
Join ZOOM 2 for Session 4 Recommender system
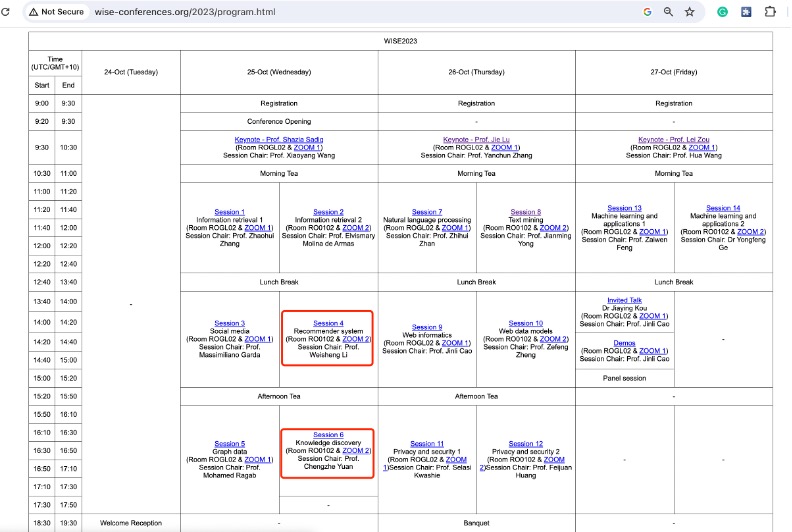[356, 339]
